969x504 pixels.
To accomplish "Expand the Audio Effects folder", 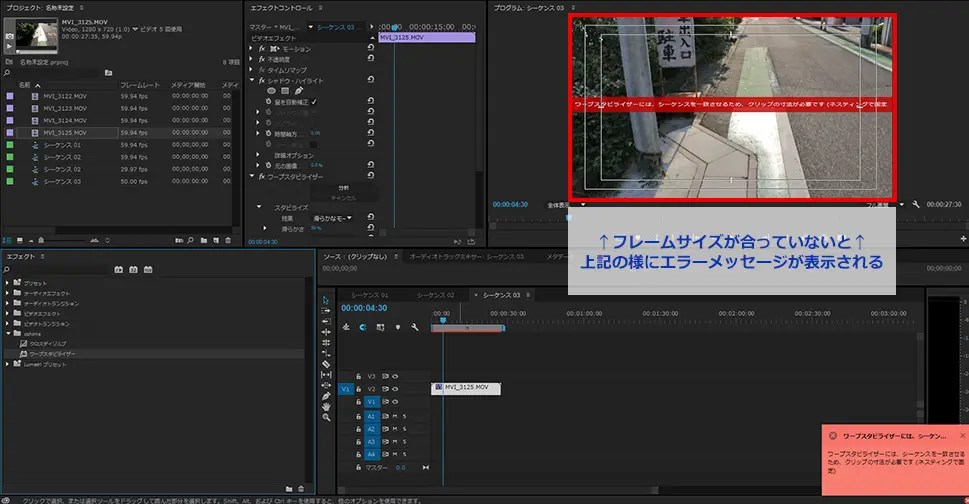I will [x=8, y=293].
